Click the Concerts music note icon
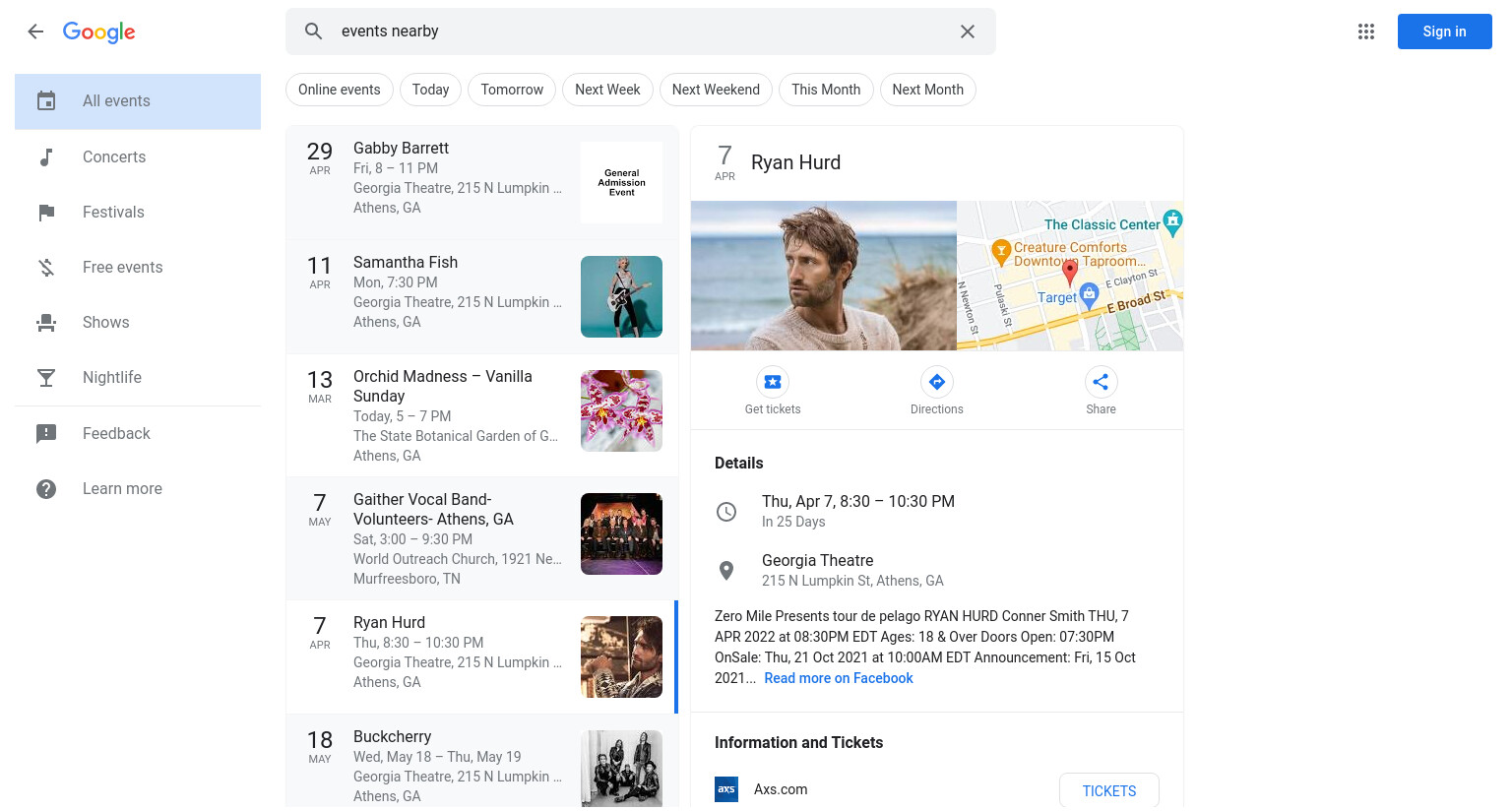This screenshot has height=811, width=1512. point(46,157)
